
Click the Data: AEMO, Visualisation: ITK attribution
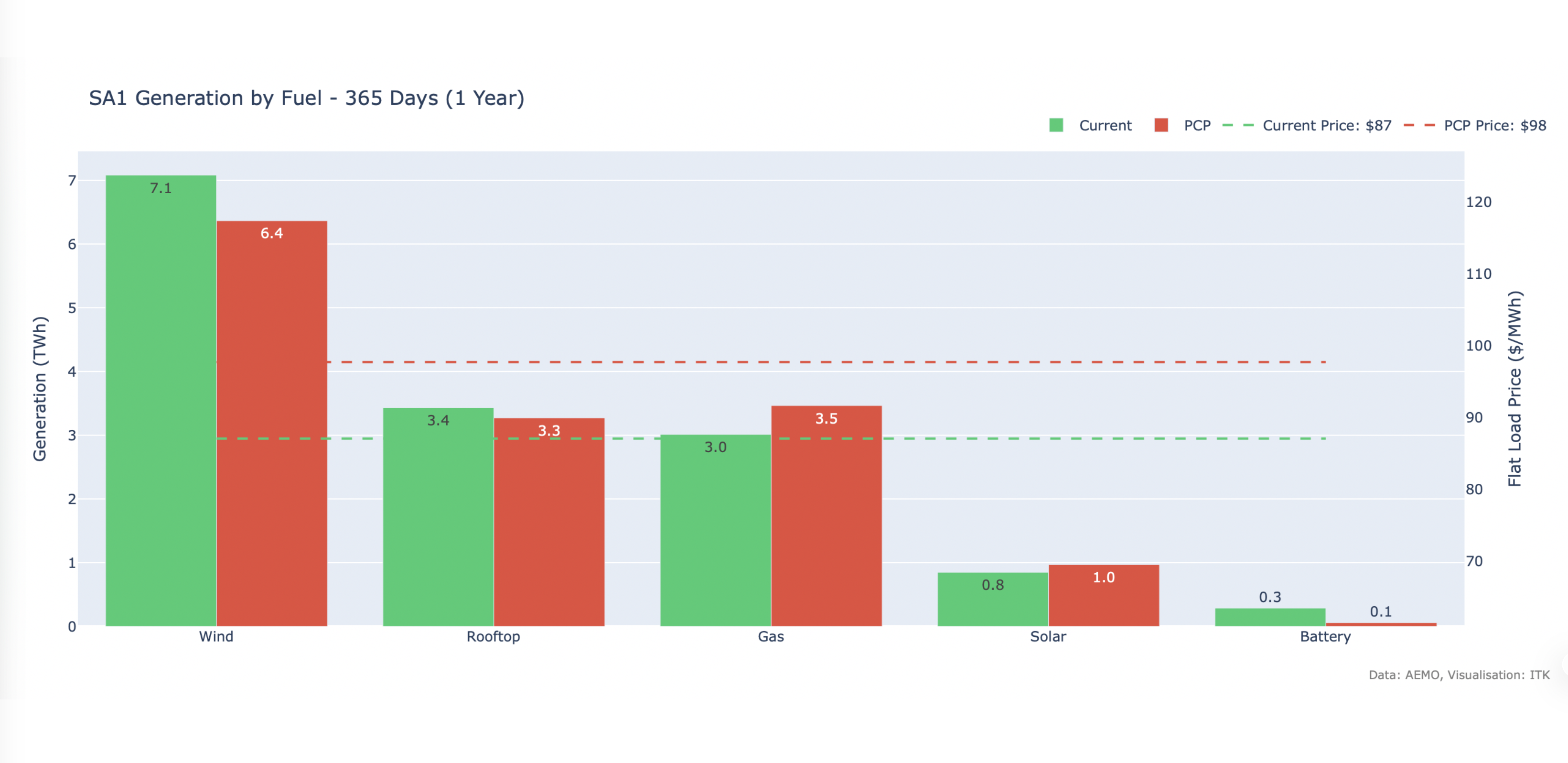click(1459, 675)
